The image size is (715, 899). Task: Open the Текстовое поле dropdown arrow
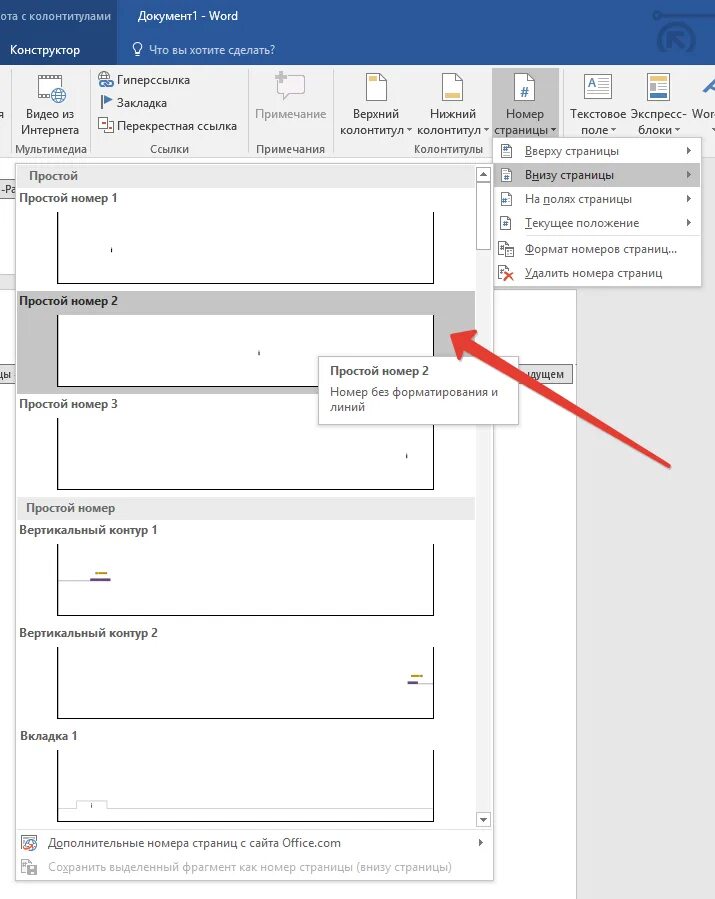coord(613,130)
